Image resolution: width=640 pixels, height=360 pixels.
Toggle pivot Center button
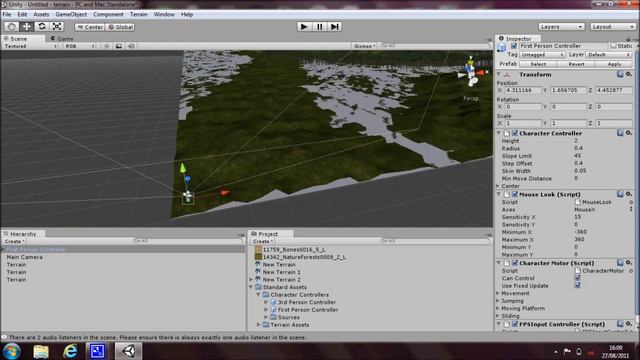pos(90,27)
